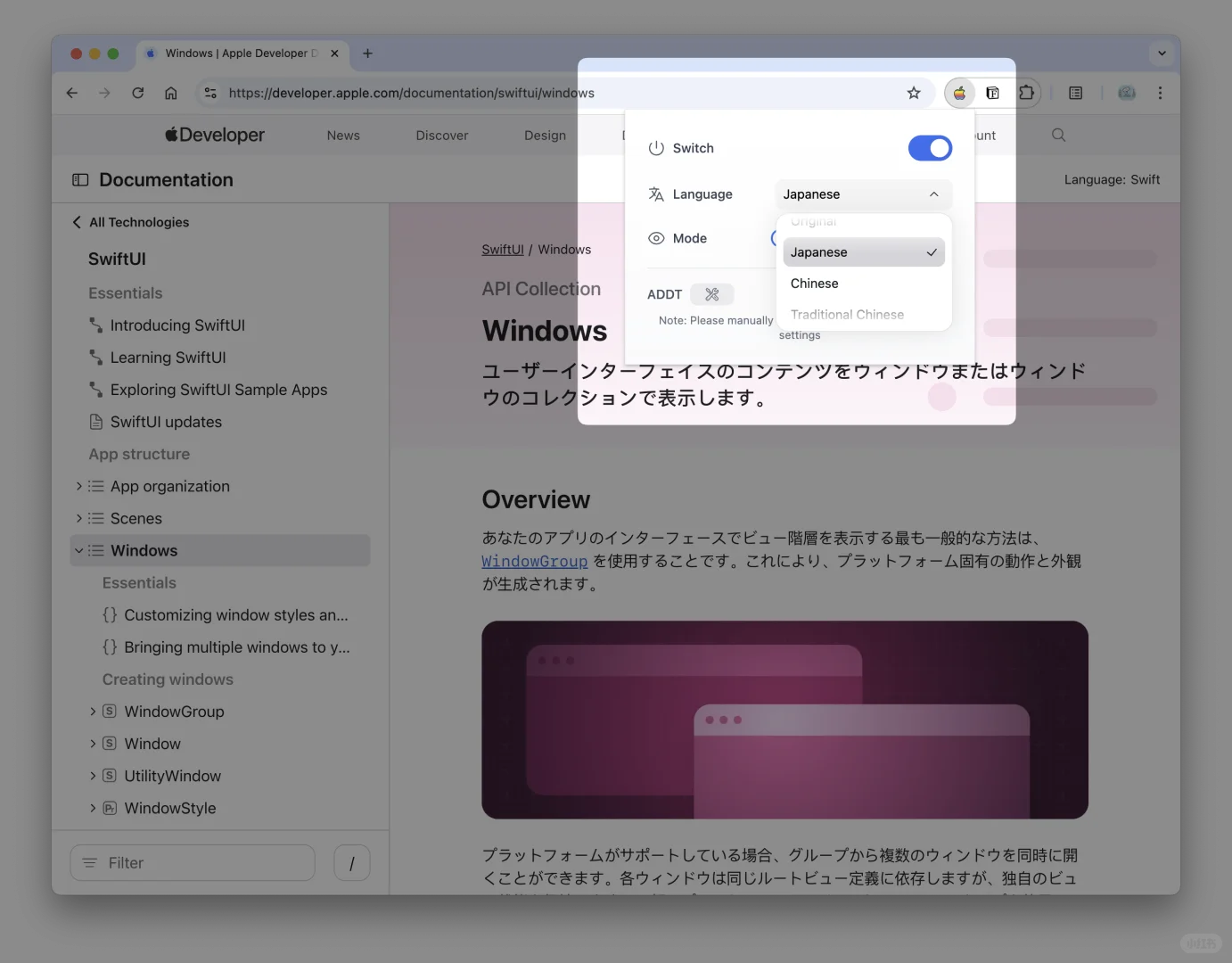Click the address bar URL

pyautogui.click(x=411, y=93)
